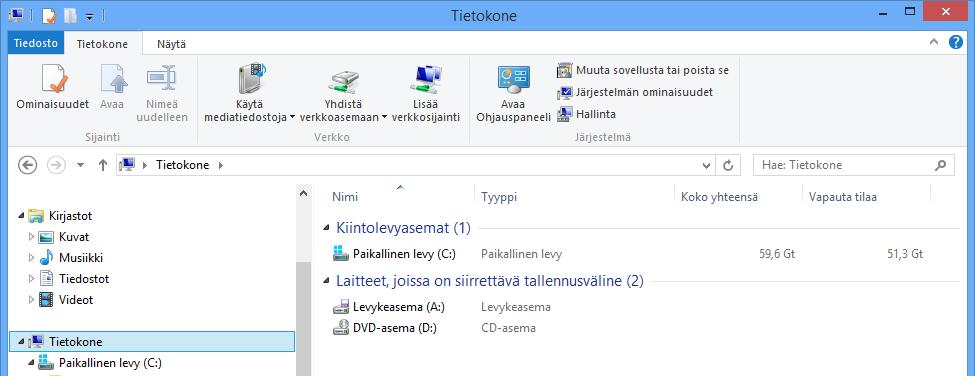Screen dimensions: 975x376
Task: Click Lisää verkkosijainti button
Action: click(425, 94)
